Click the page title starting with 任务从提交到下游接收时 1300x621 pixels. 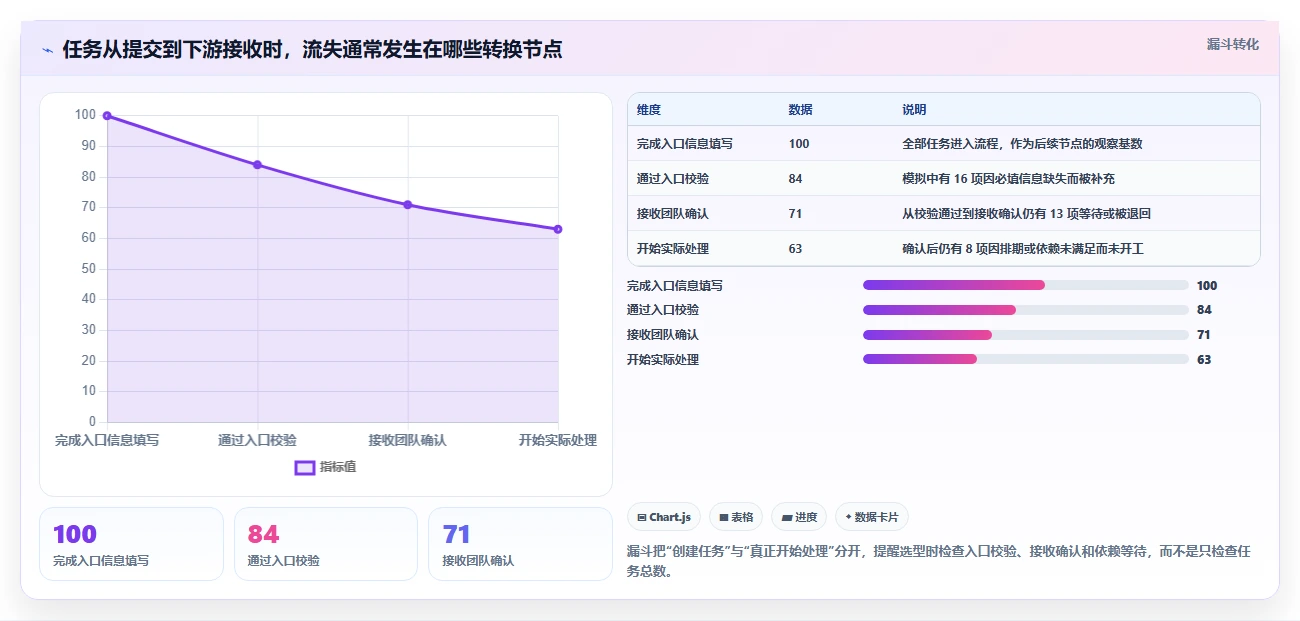coord(312,50)
